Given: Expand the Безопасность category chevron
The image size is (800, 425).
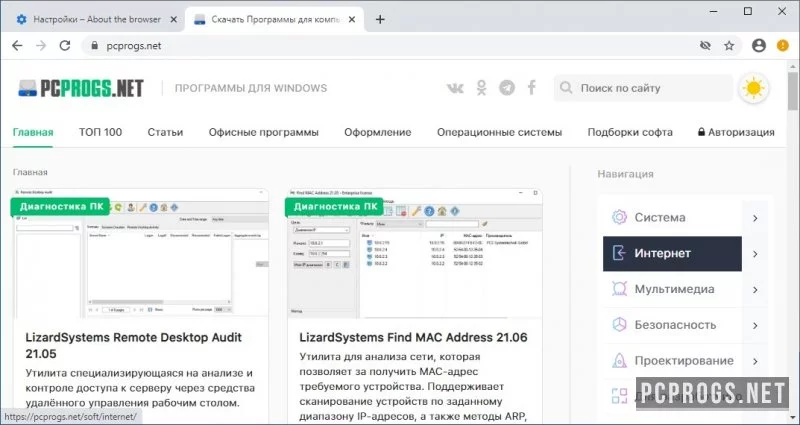Looking at the screenshot, I should 756,326.
